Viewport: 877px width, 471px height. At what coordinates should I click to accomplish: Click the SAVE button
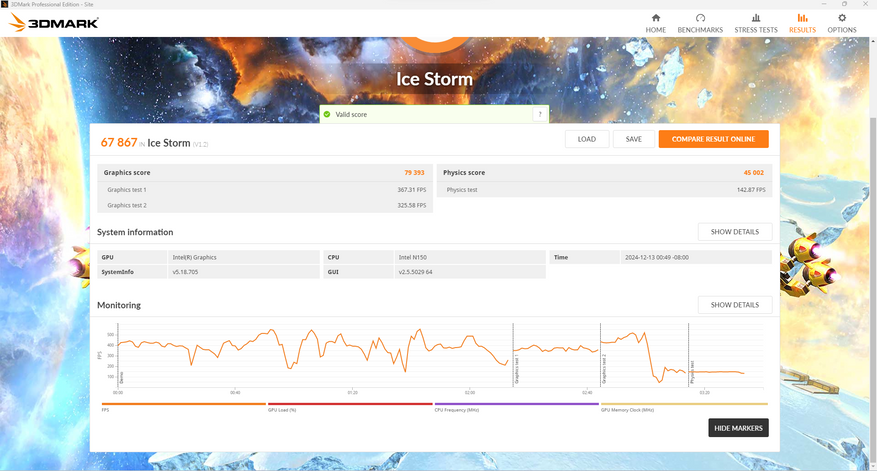[x=634, y=139]
